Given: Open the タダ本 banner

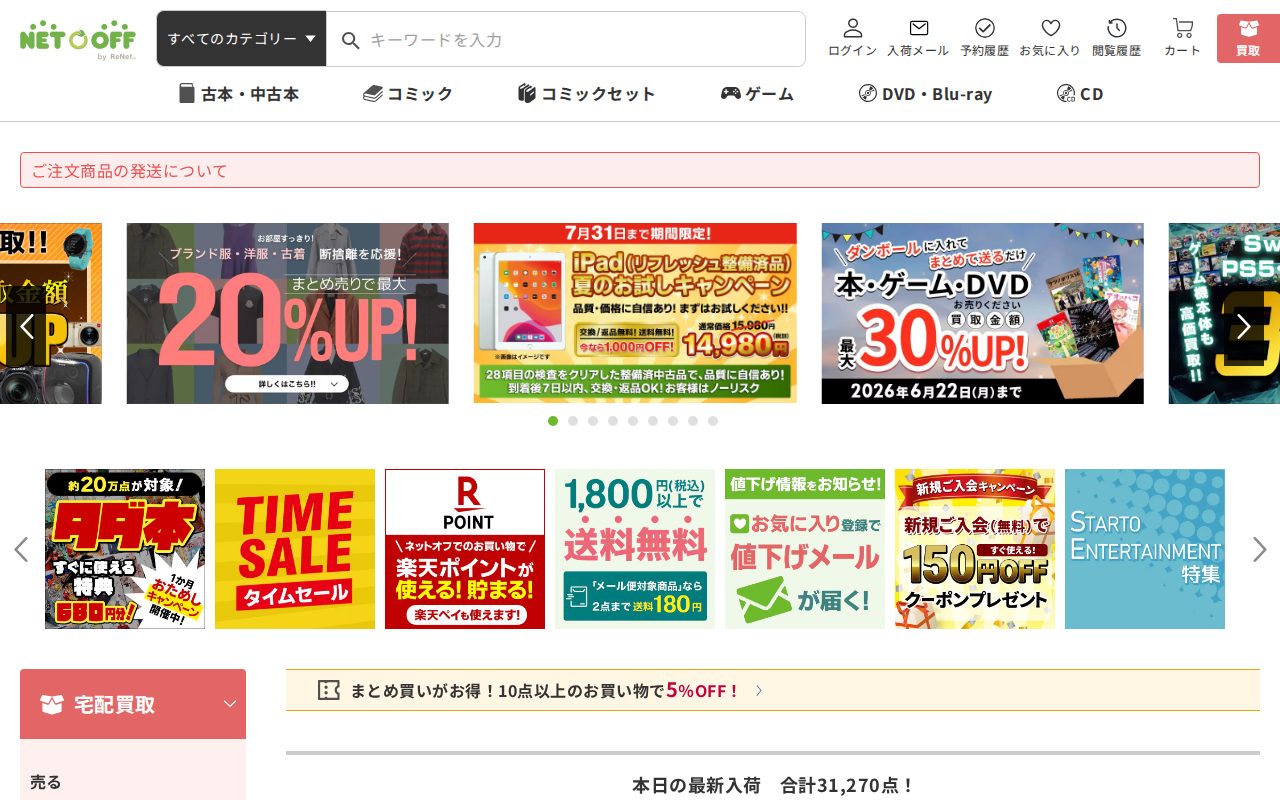Looking at the screenshot, I should tap(125, 549).
